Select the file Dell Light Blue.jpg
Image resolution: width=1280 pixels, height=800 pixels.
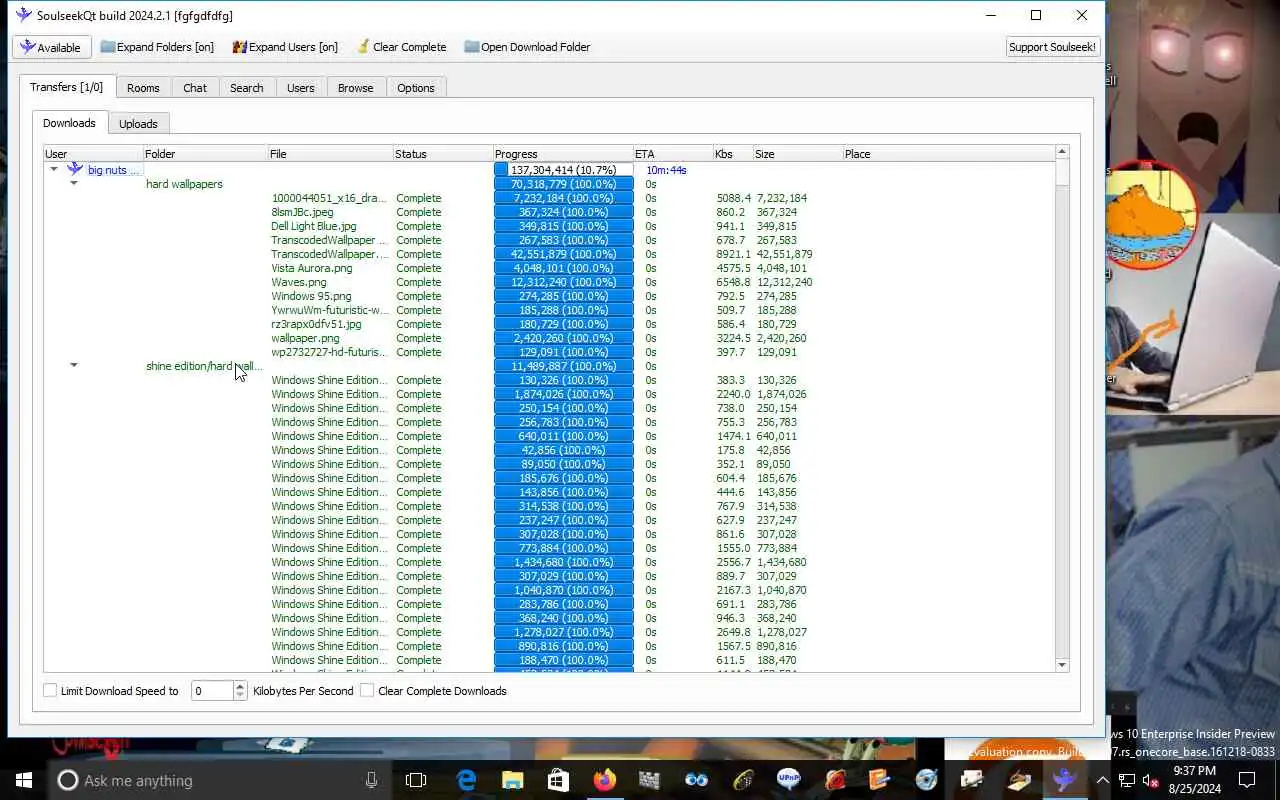tap(313, 226)
